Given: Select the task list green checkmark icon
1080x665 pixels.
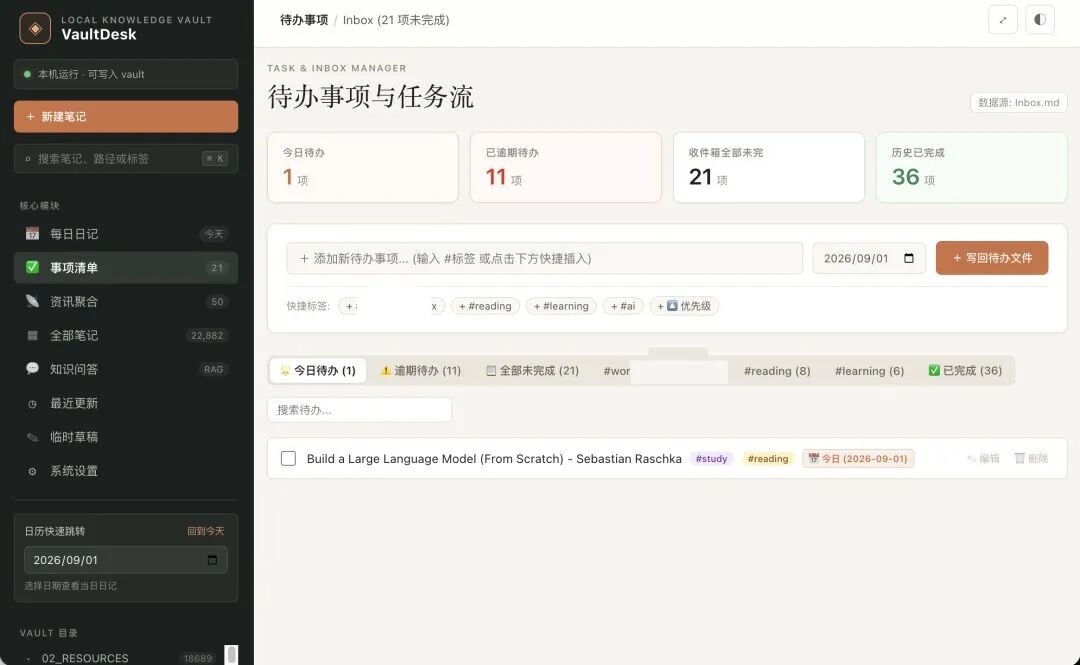Looking at the screenshot, I should pos(32,267).
